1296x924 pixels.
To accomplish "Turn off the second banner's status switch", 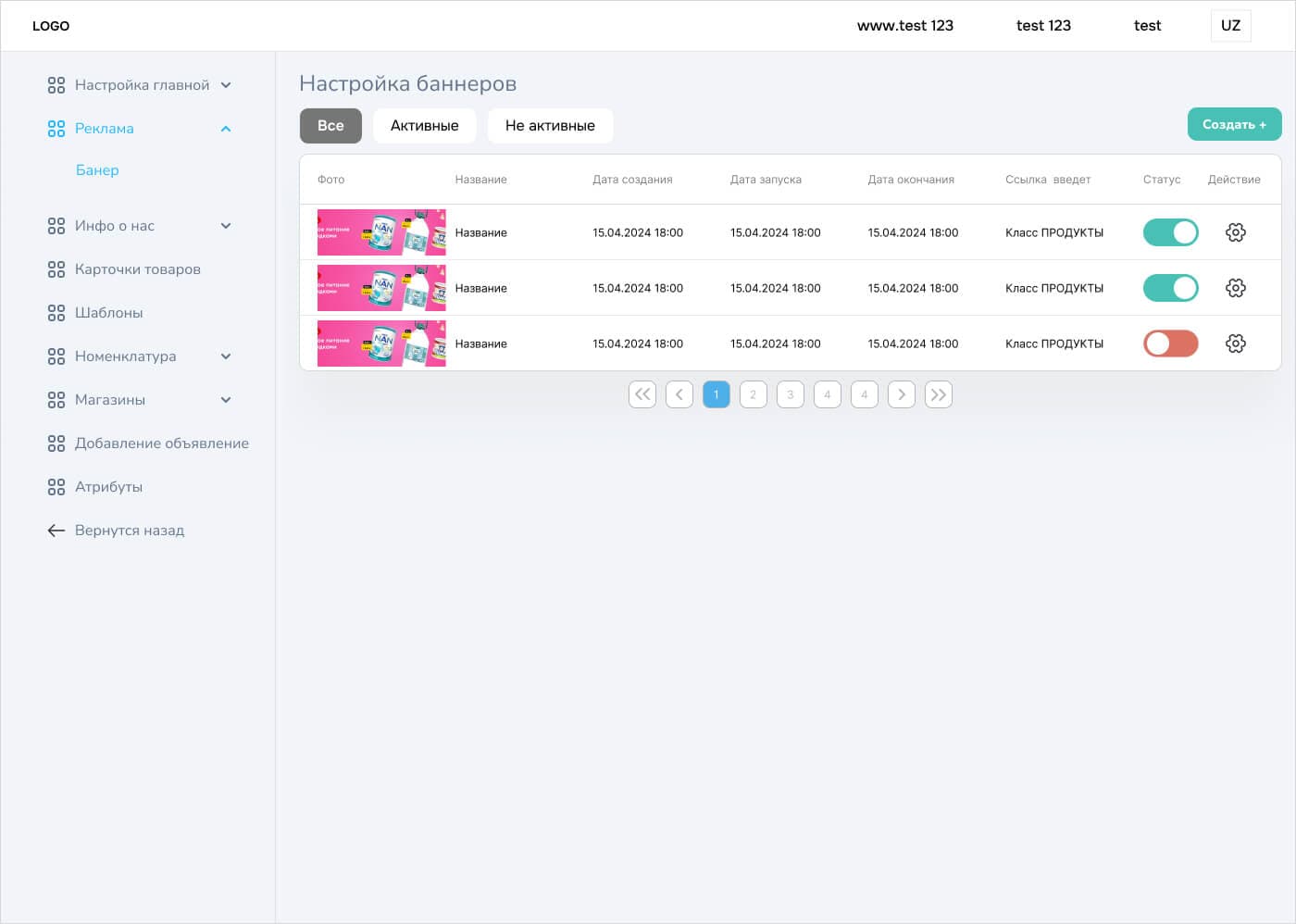I will (x=1170, y=288).
